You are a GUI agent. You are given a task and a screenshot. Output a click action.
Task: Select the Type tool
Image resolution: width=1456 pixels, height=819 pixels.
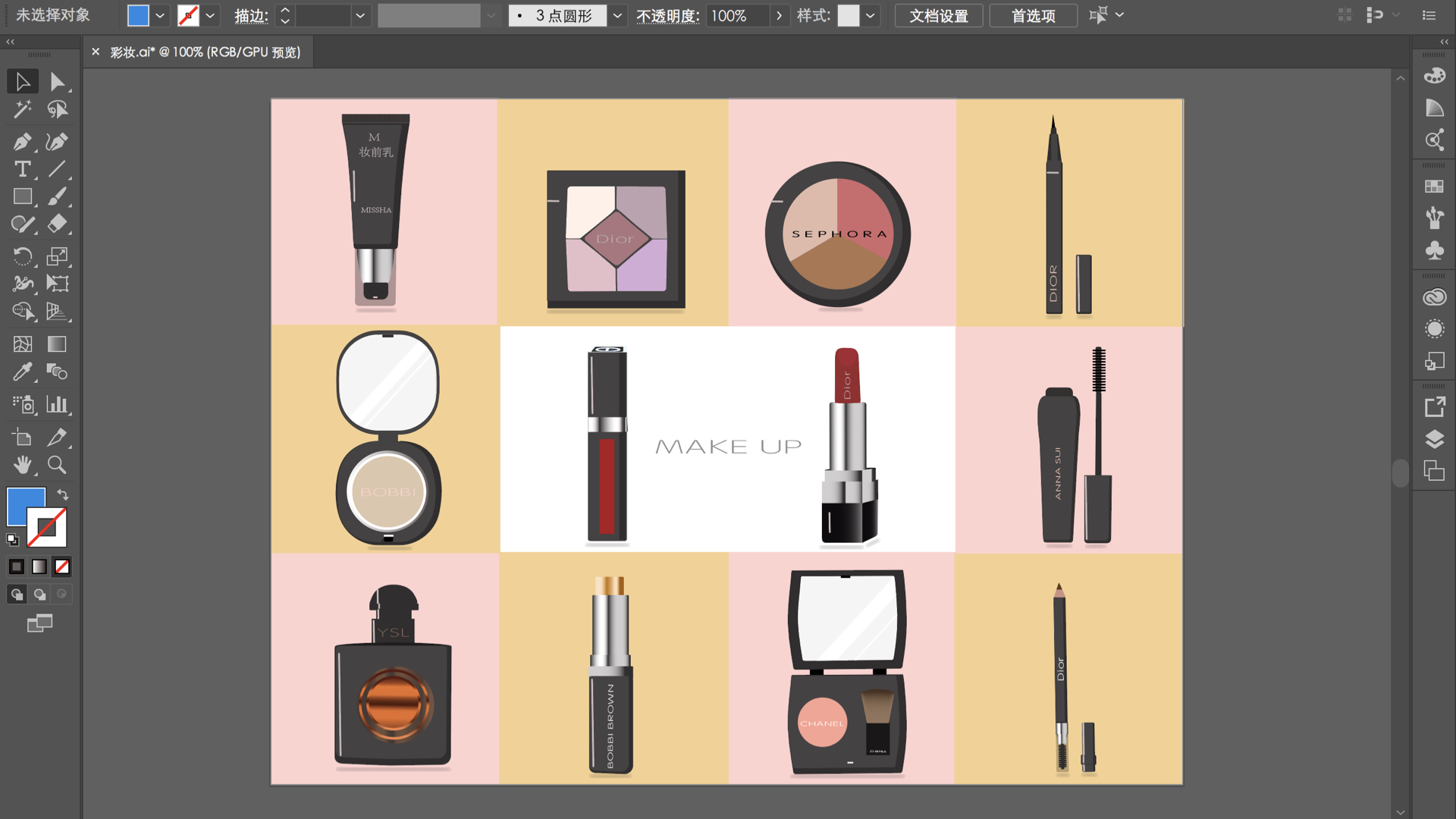tap(22, 169)
